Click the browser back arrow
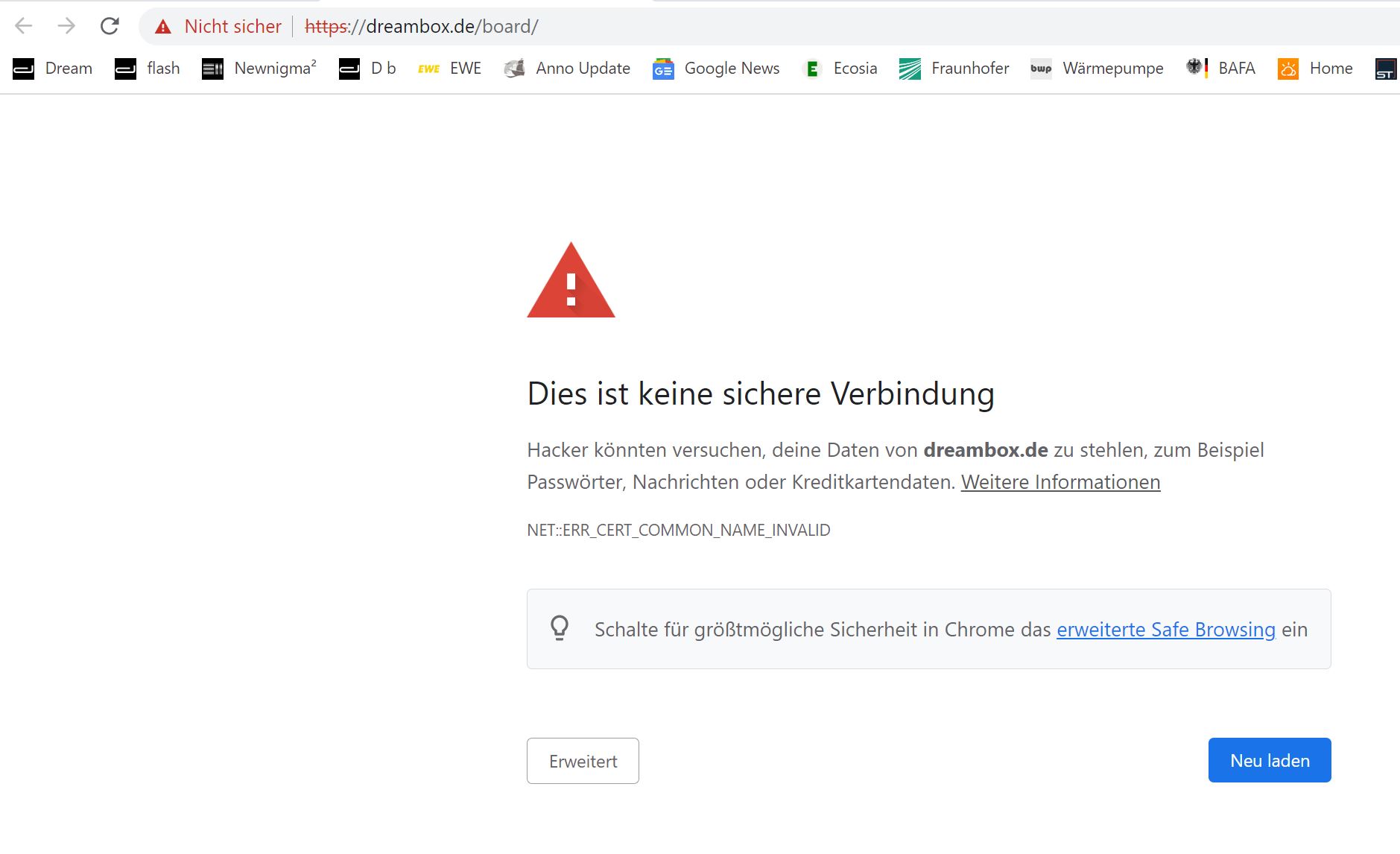Image resolution: width=1400 pixels, height=854 pixels. click(24, 26)
